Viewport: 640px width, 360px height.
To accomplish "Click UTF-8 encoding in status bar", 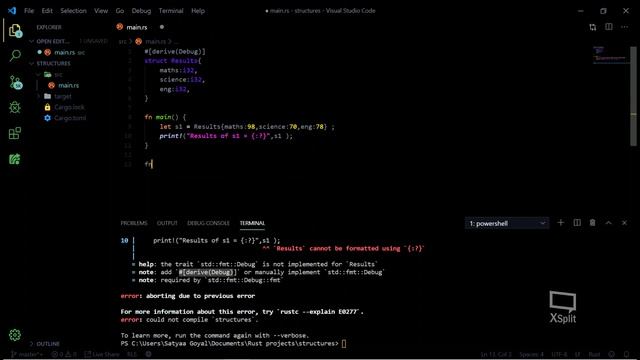I will (559, 354).
